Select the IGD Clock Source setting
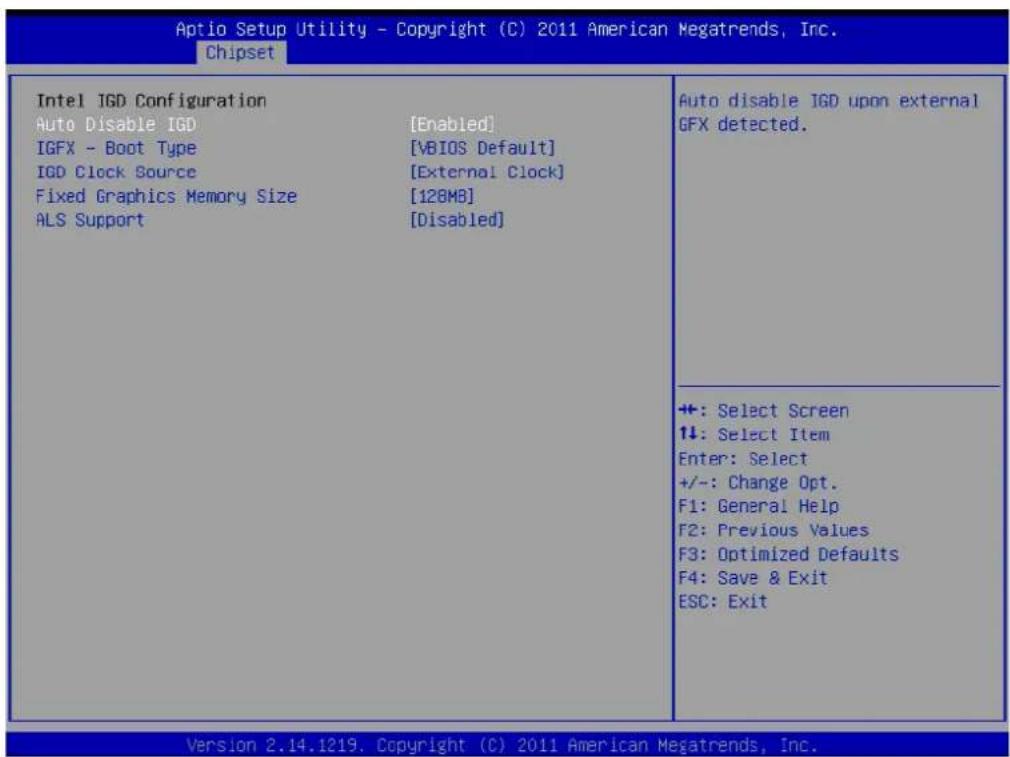1010x757 pixels. (x=116, y=172)
